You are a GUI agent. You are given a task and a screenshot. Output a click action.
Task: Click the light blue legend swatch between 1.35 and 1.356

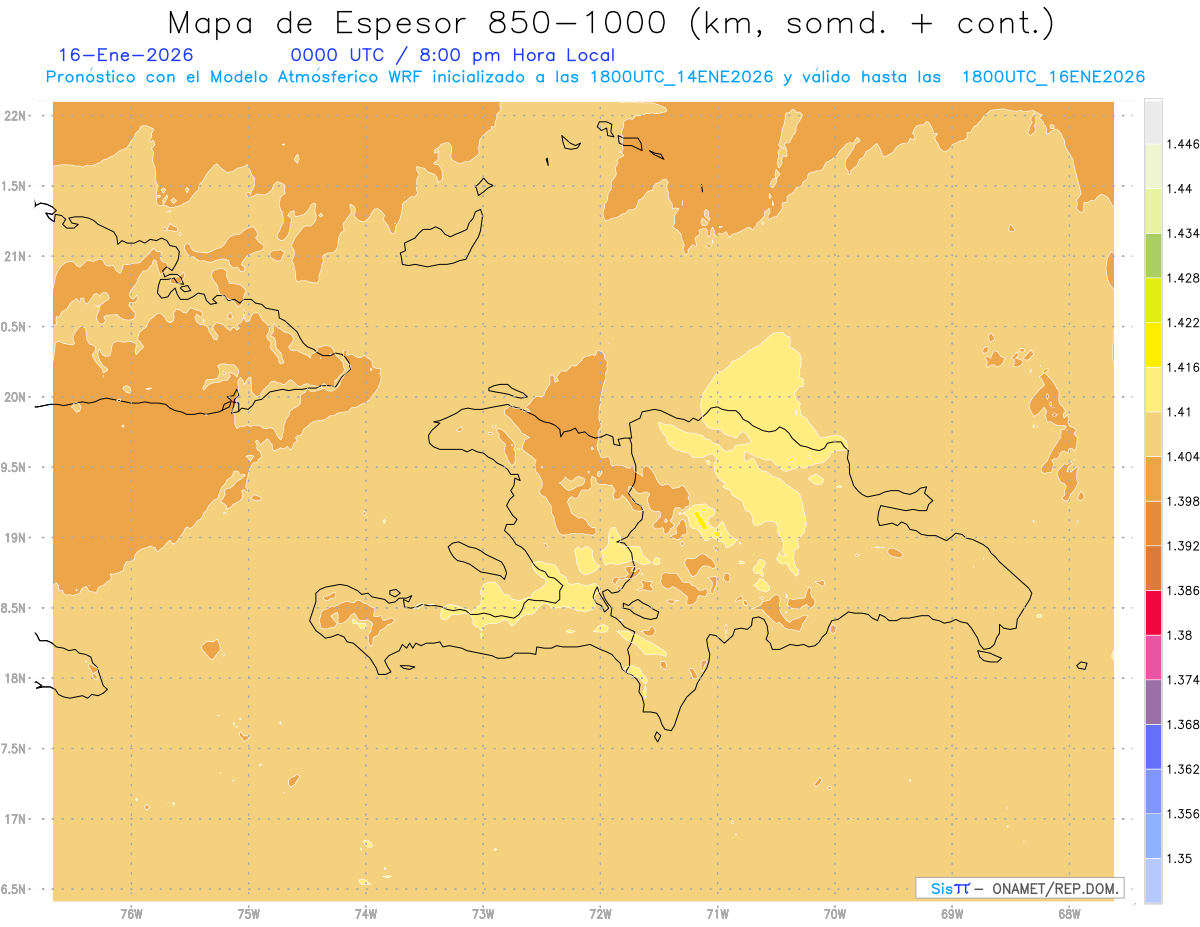tap(1153, 836)
